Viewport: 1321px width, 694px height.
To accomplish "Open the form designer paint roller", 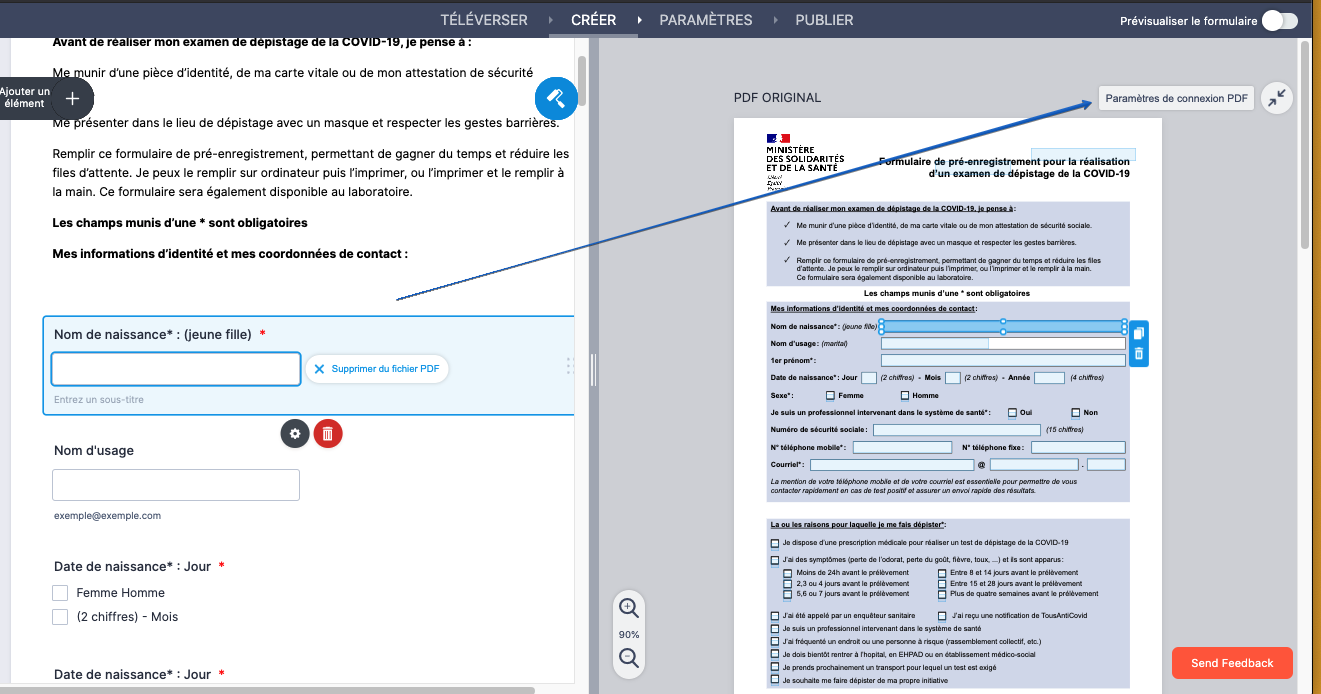I will 556,98.
